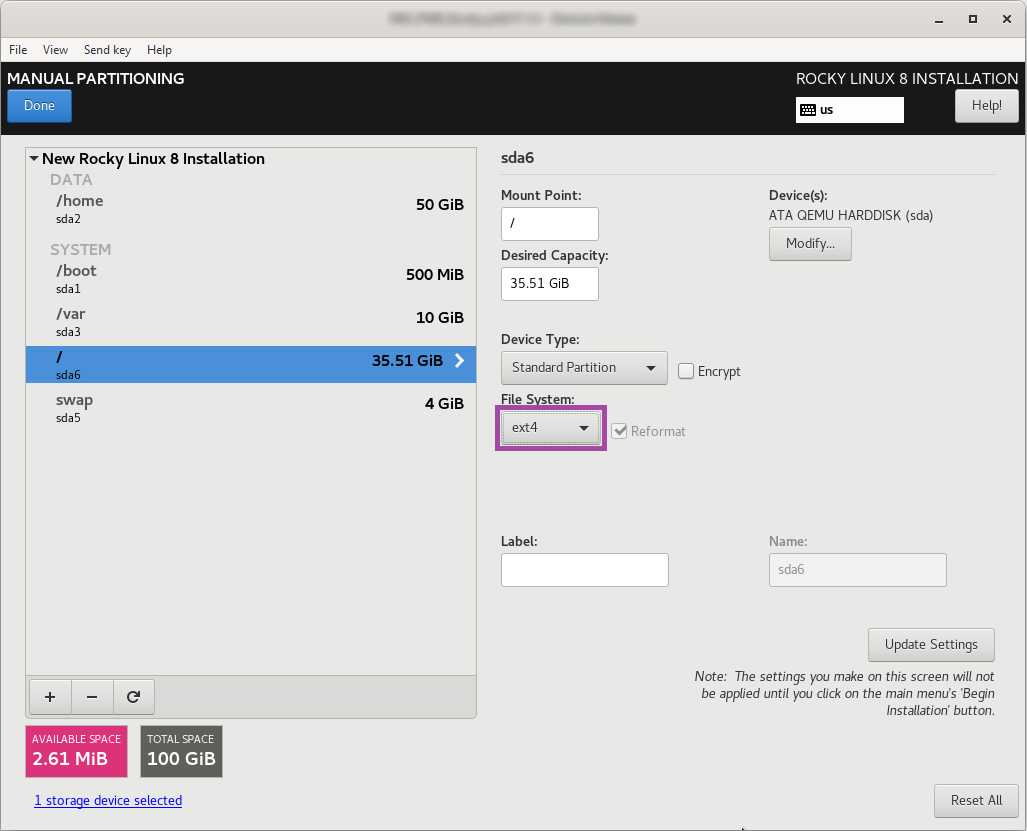This screenshot has width=1027, height=831.
Task: Select the /home sda2 partition
Action: pyautogui.click(x=251, y=208)
